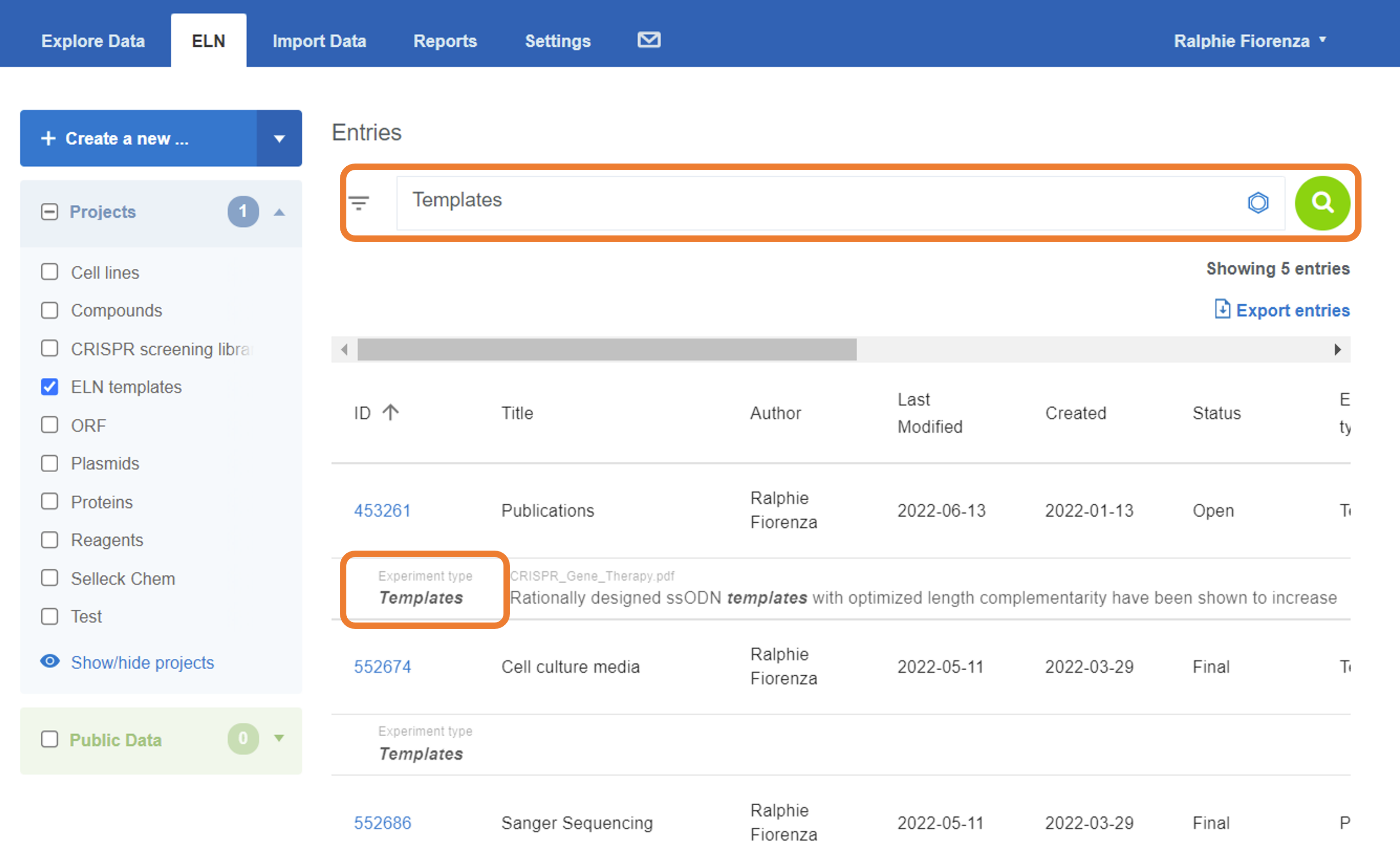Screen dimensions: 1400x863
Task: Click the filter icon beside search box
Action: click(x=359, y=202)
